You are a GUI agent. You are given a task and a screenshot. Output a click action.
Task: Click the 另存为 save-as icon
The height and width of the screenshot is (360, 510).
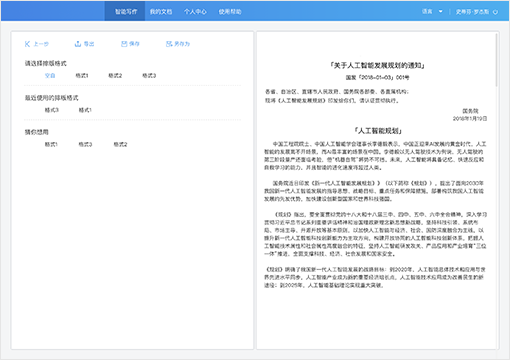[x=169, y=44]
